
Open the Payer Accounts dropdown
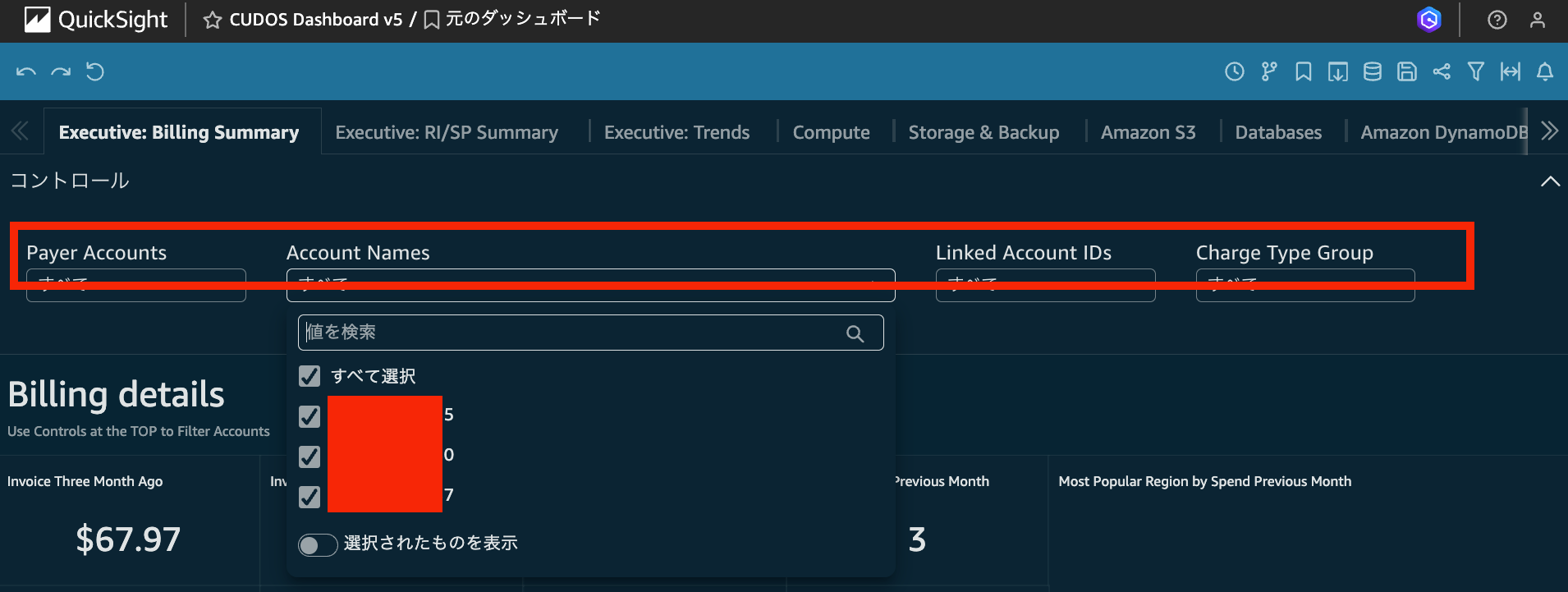136,285
